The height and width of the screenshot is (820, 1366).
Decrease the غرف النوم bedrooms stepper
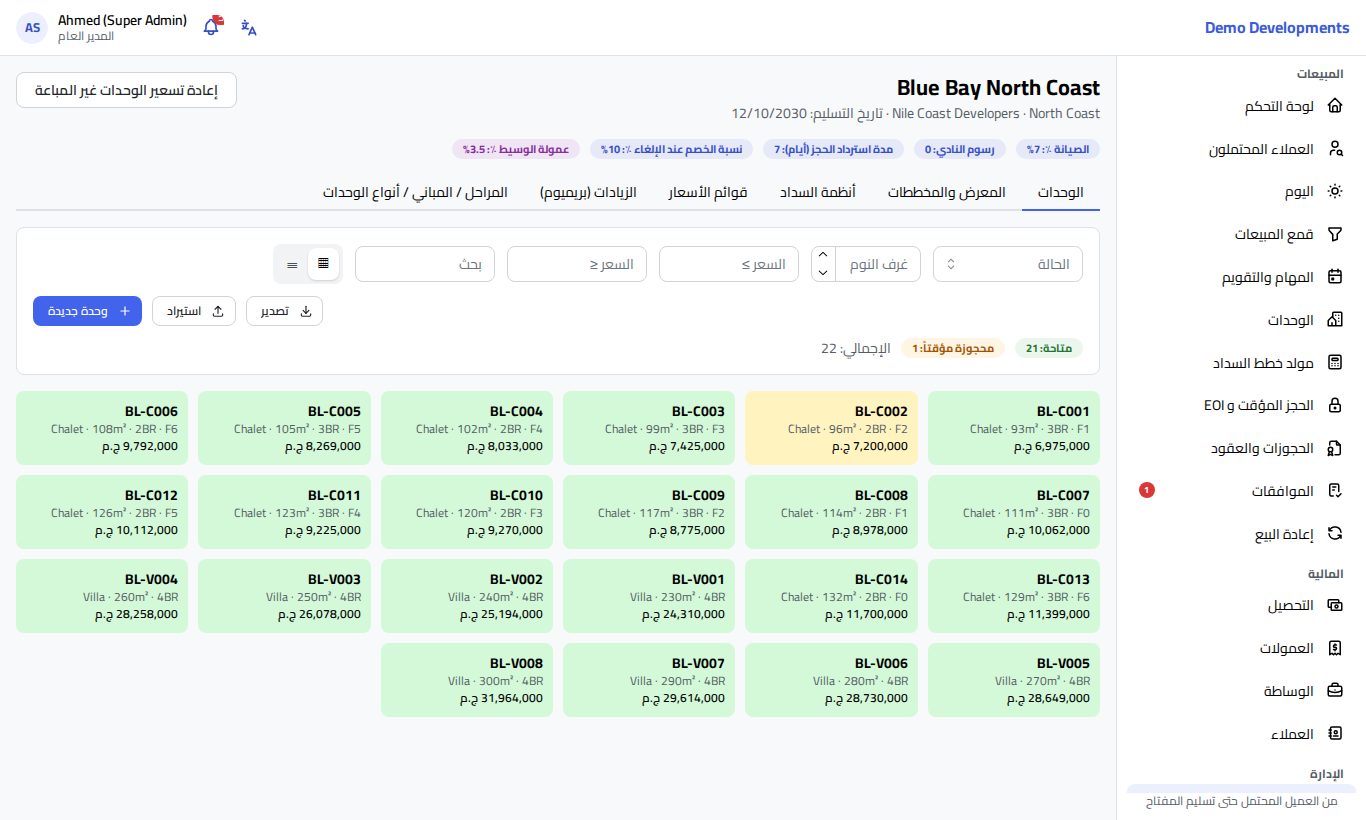pyautogui.click(x=823, y=272)
